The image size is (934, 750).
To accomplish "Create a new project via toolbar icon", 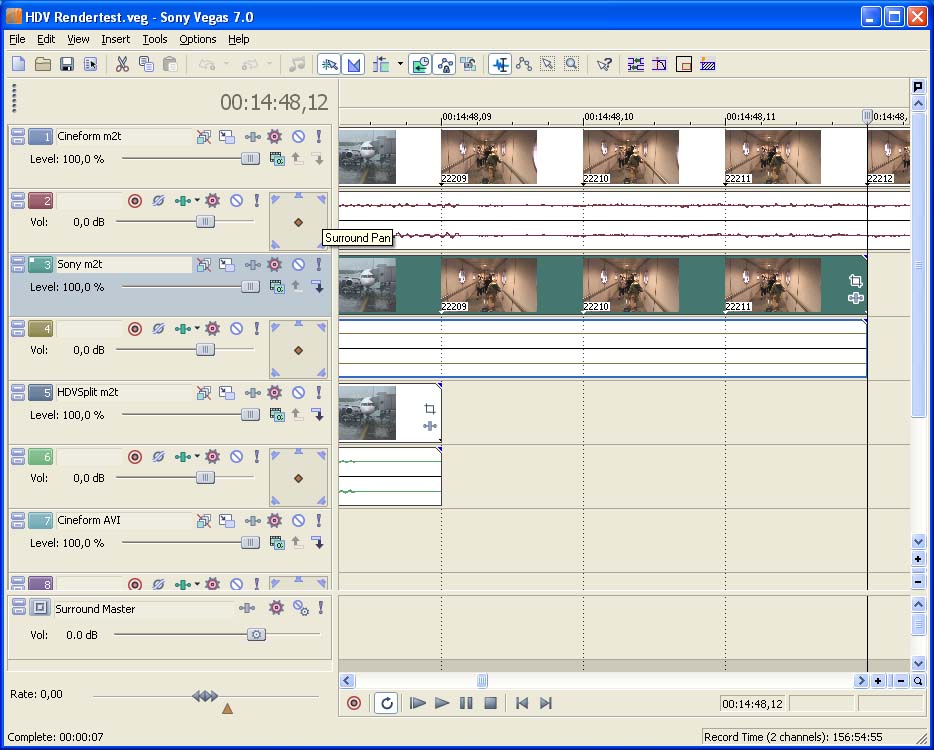I will 18,64.
